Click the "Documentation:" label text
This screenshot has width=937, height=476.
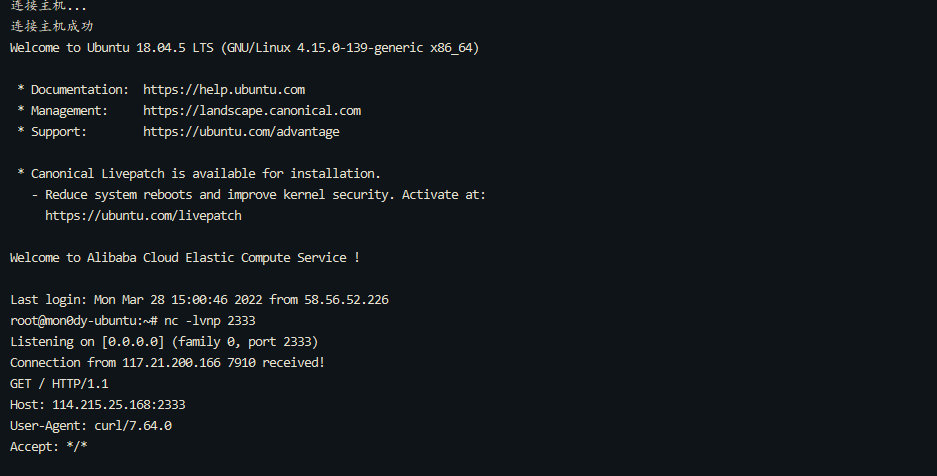[80, 90]
